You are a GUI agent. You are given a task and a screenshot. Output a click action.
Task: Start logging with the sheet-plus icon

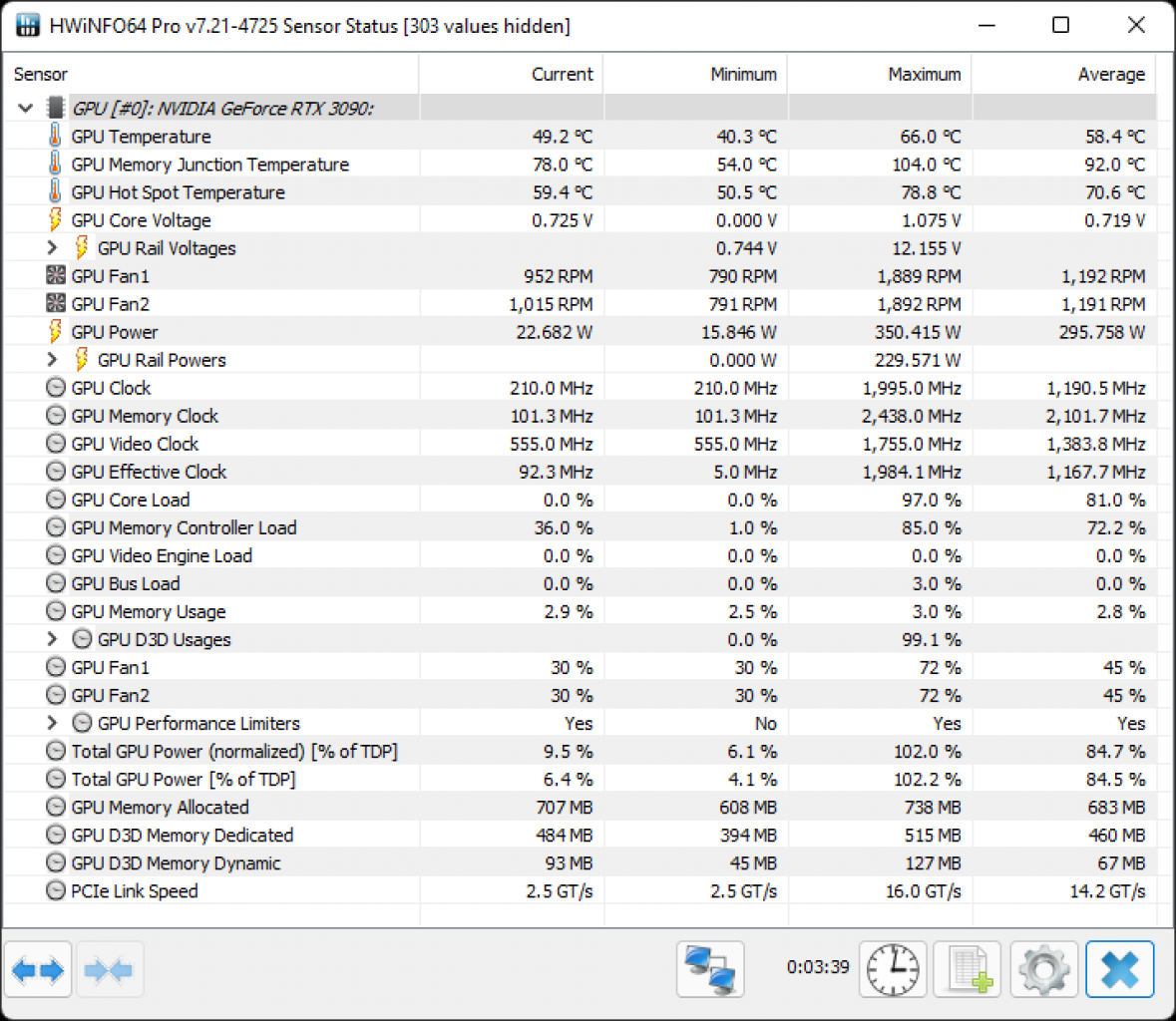click(968, 969)
